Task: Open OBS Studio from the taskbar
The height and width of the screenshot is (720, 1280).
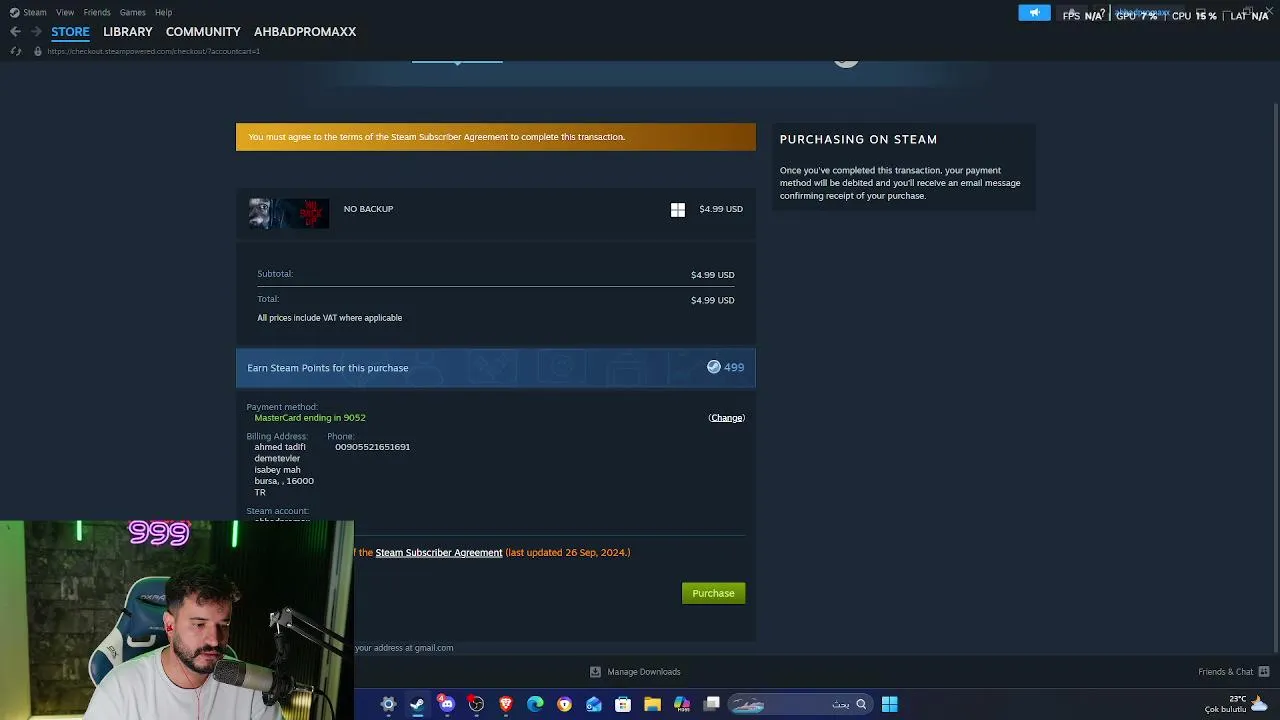Action: click(476, 704)
